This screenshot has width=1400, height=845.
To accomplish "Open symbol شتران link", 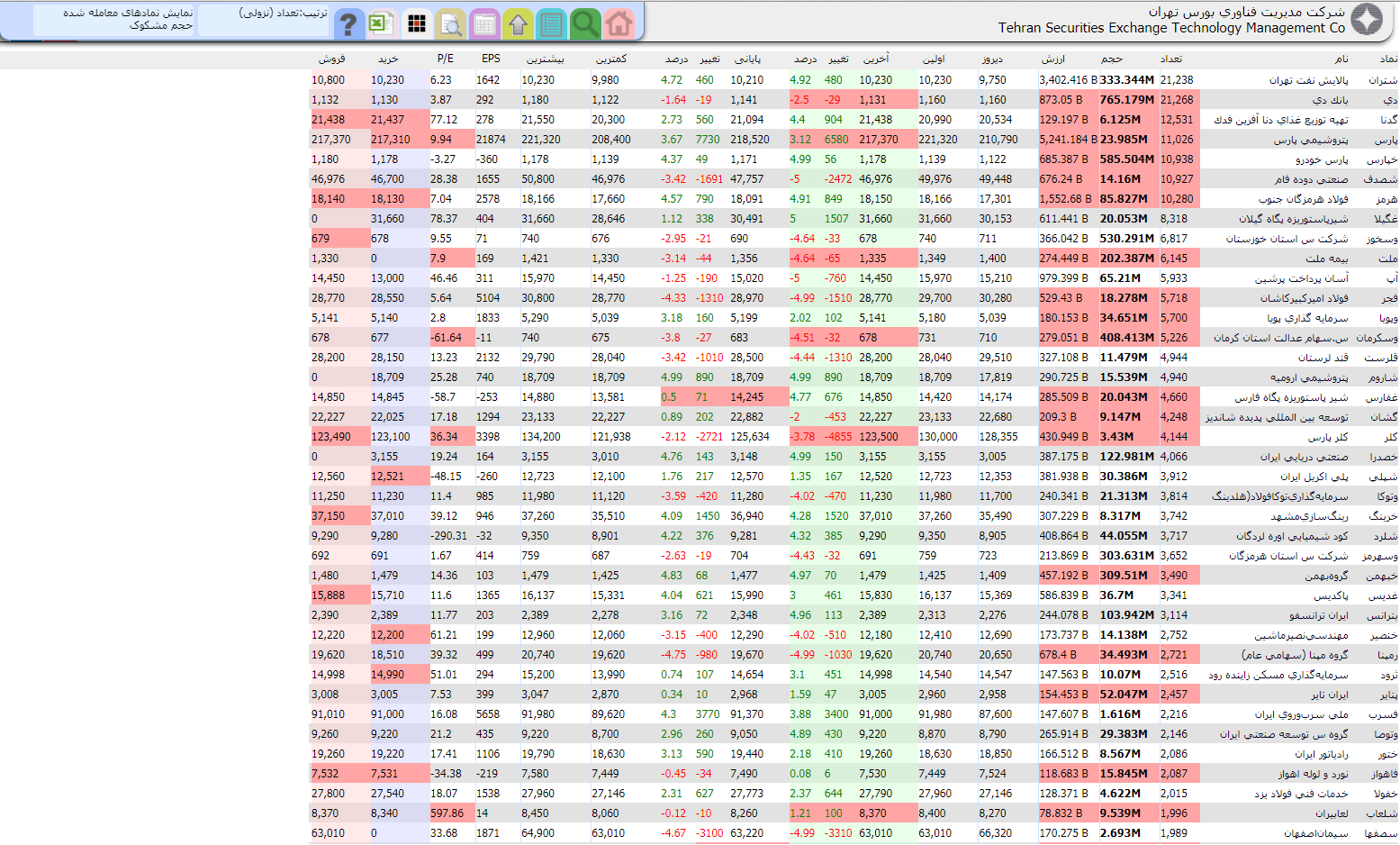I will [1383, 80].
